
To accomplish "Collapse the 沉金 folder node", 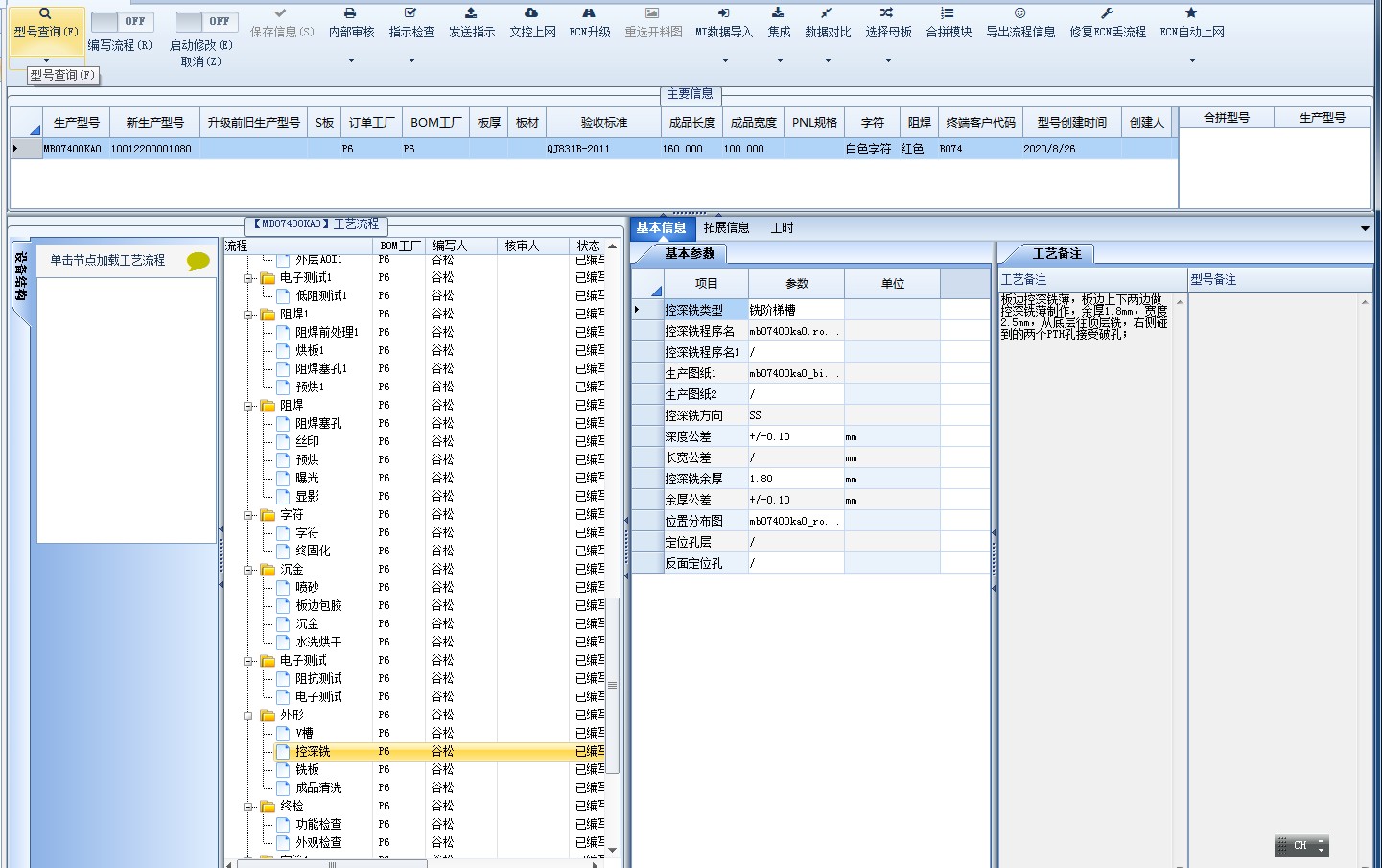I will pos(249,570).
